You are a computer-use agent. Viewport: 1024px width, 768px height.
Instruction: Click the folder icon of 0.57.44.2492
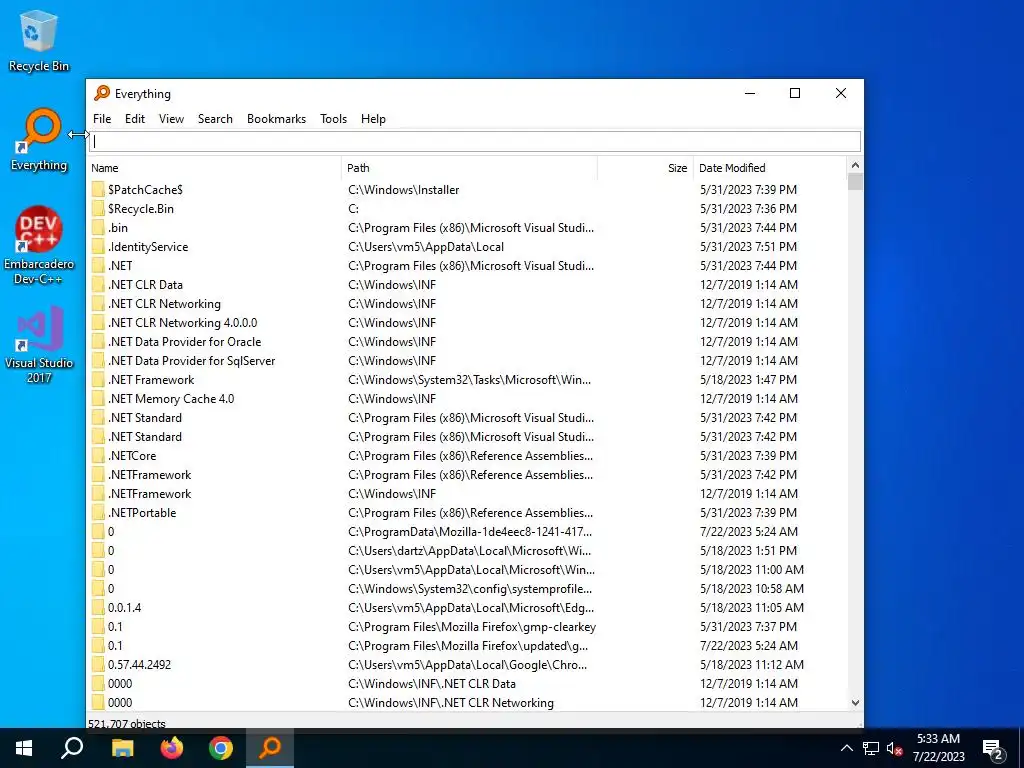[x=98, y=664]
